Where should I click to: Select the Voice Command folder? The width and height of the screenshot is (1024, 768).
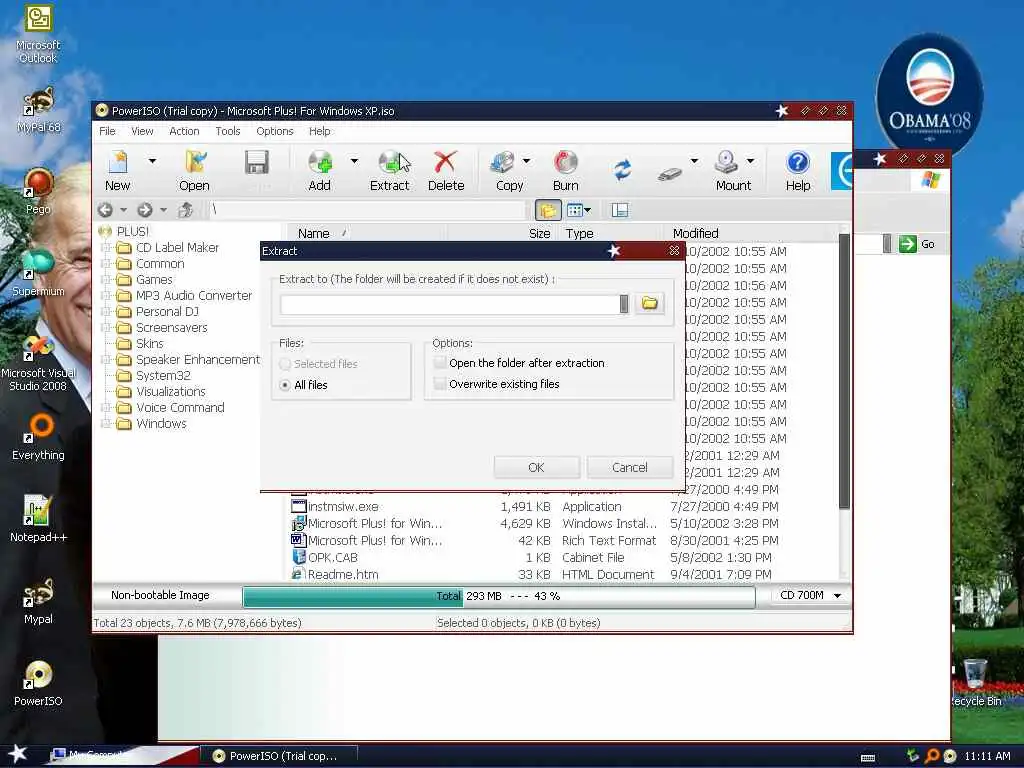[180, 408]
